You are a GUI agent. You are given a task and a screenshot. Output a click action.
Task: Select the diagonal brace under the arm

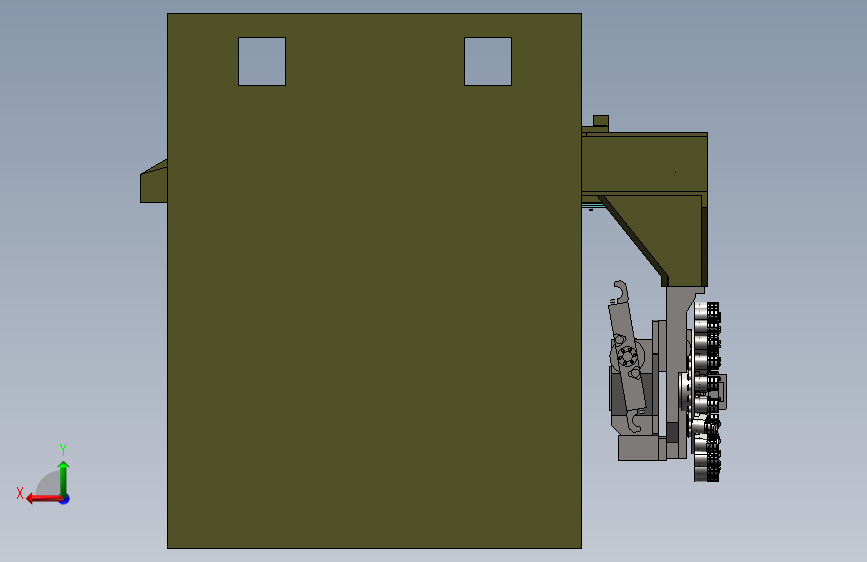(x=634, y=240)
